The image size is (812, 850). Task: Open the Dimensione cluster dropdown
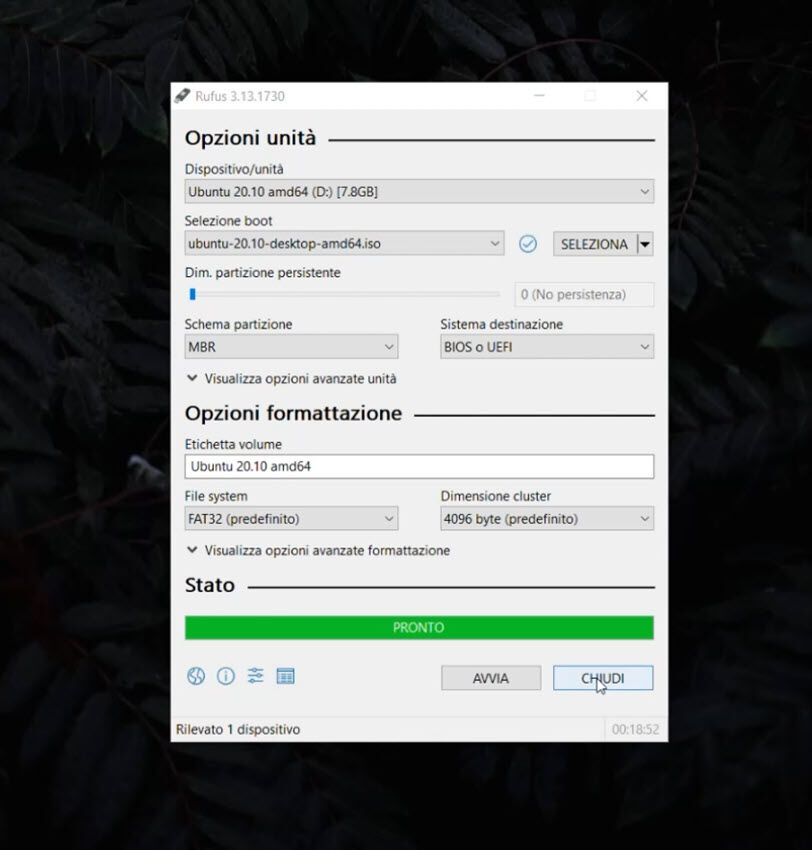coord(546,518)
